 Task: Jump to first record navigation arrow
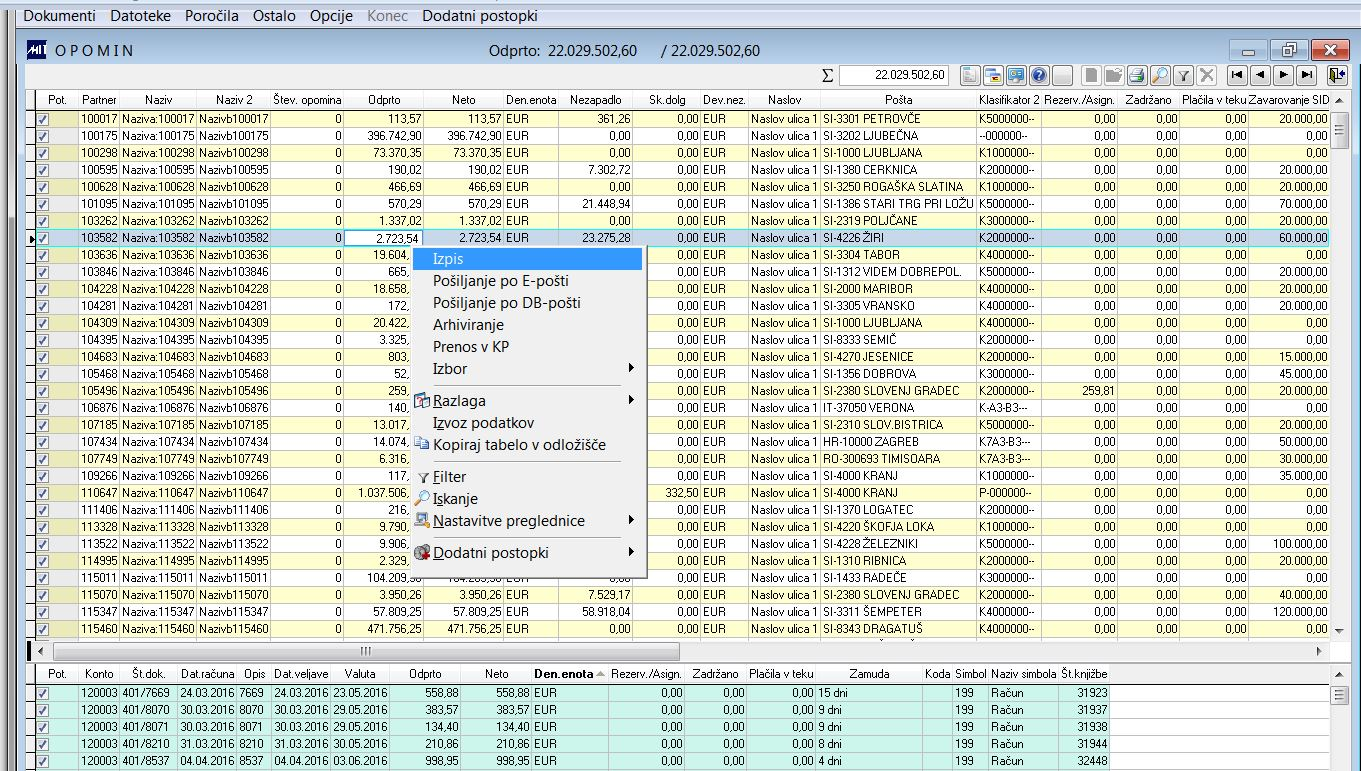point(1237,75)
